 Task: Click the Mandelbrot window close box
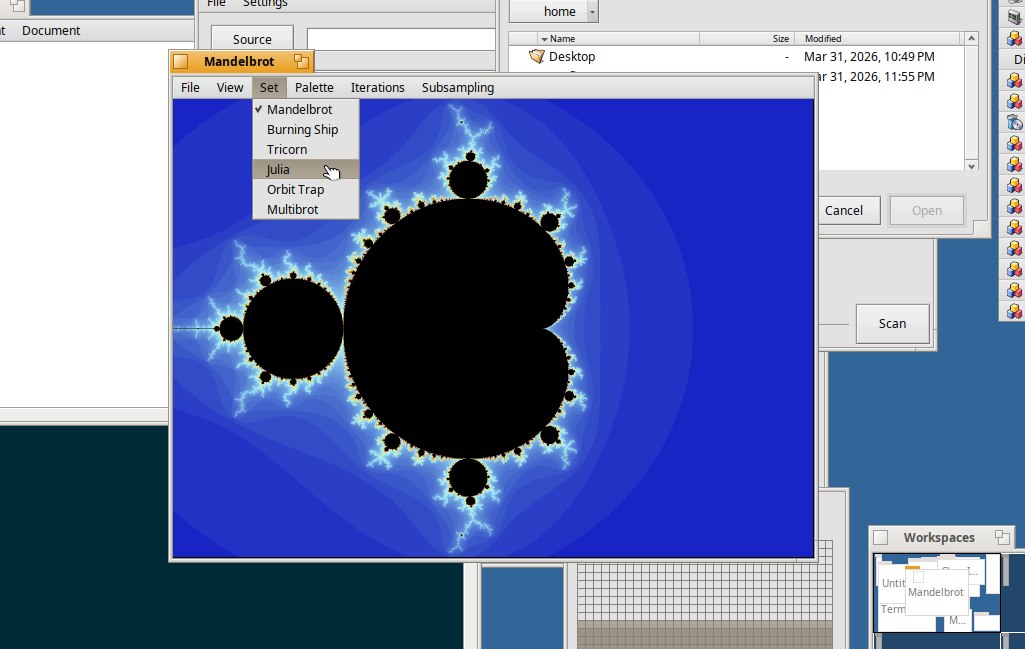coord(181,62)
